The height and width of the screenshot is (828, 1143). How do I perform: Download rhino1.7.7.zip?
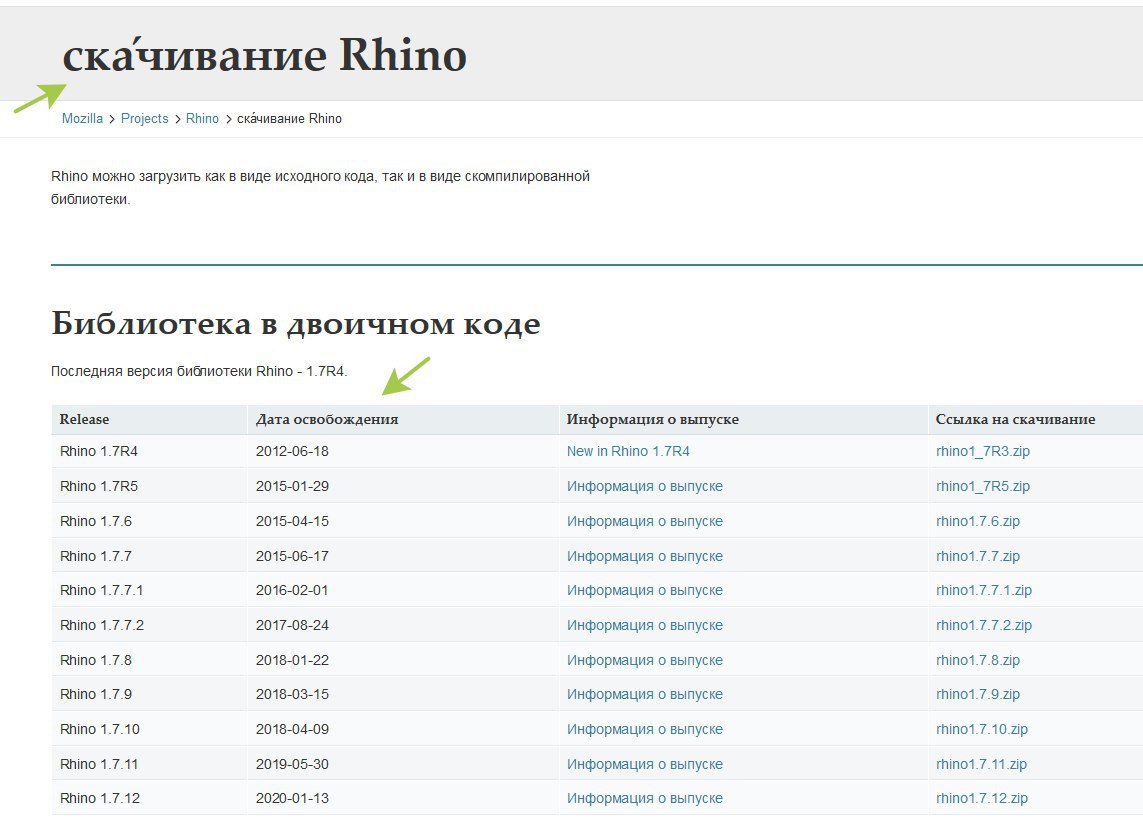pyautogui.click(x=978, y=556)
